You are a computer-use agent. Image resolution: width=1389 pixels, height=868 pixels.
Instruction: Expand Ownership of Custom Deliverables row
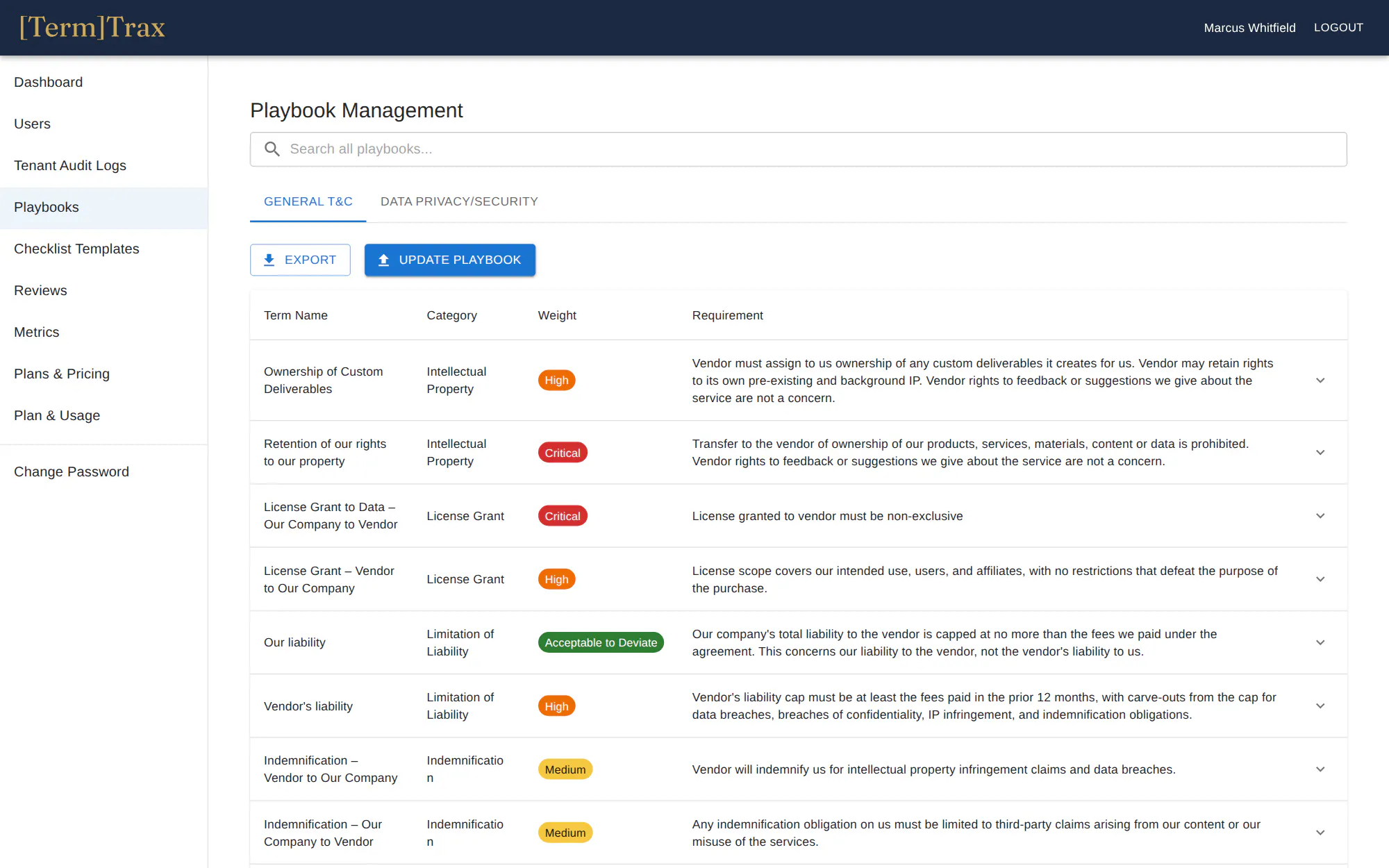[1320, 381]
